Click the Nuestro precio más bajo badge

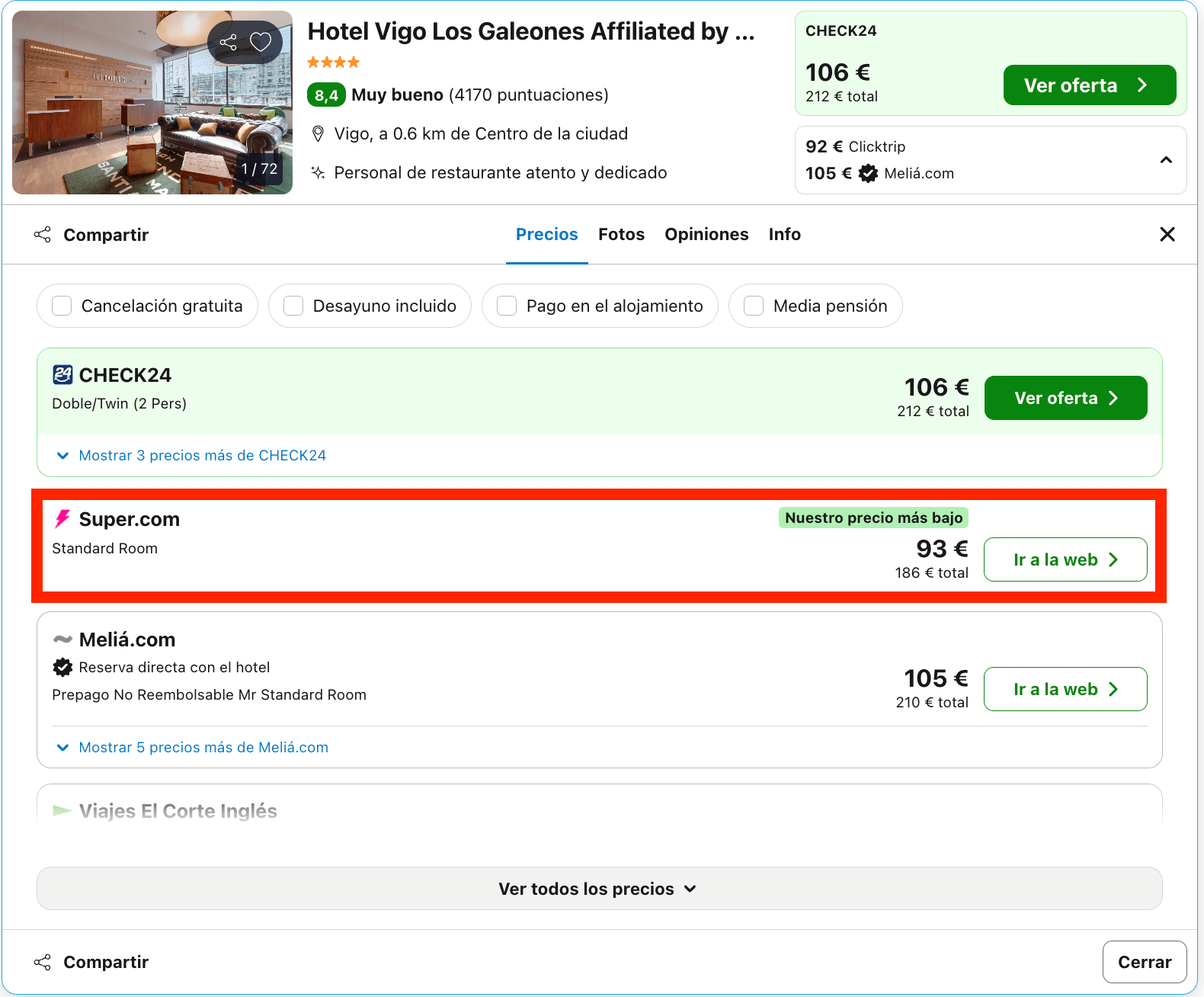coord(873,518)
